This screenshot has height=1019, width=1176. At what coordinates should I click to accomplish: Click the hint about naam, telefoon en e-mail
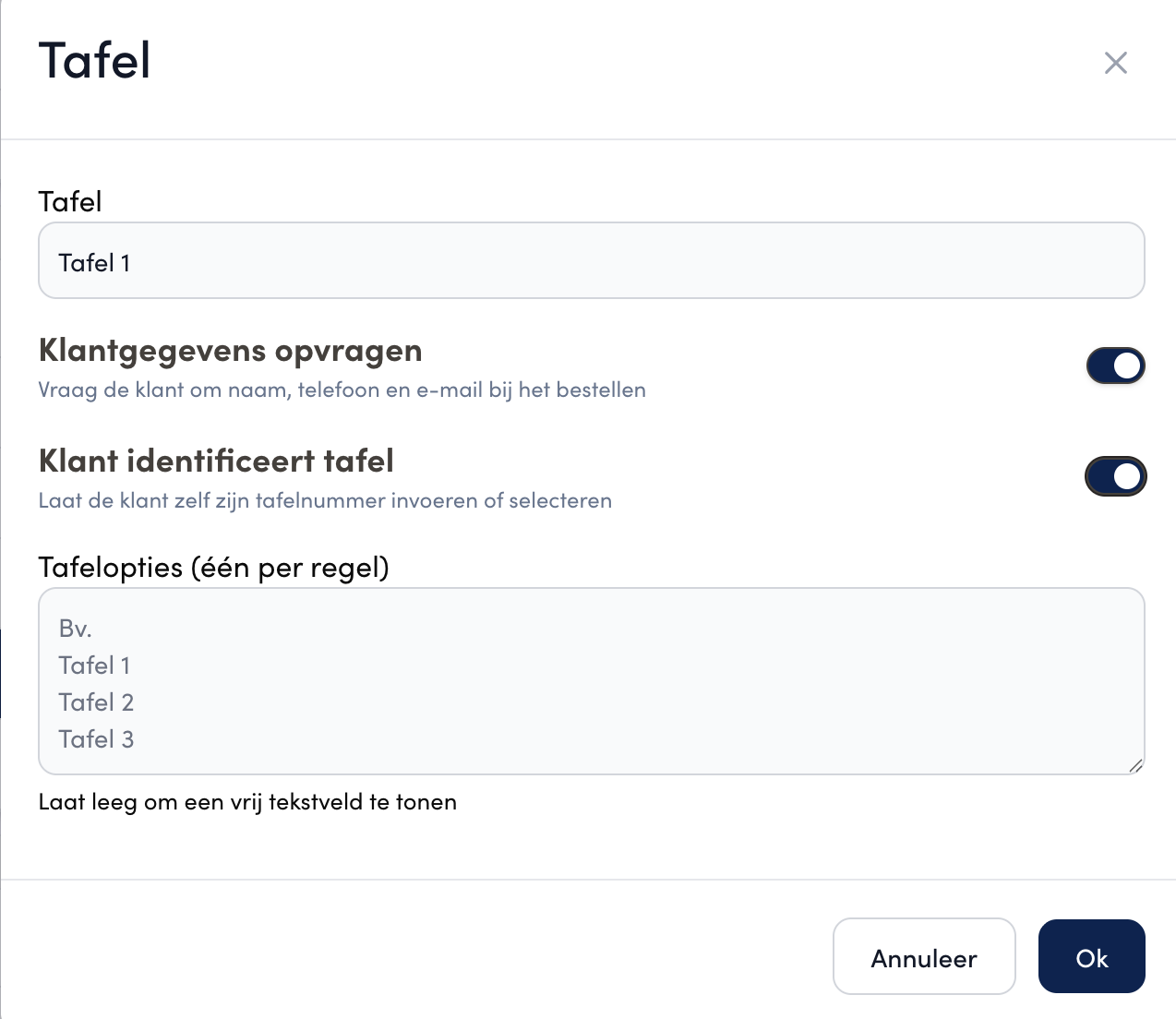coord(342,390)
